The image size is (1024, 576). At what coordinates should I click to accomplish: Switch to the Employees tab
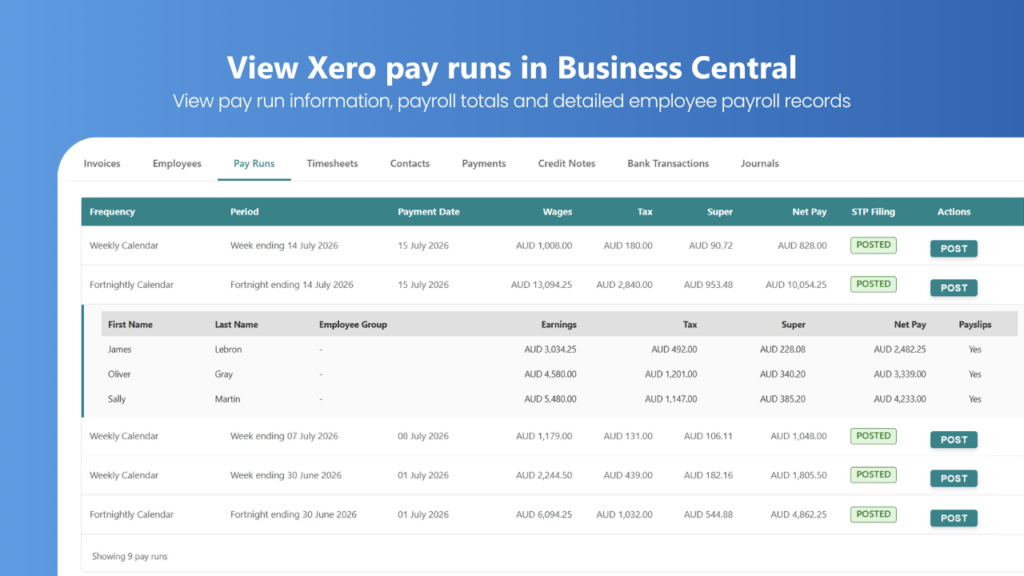coord(177,163)
